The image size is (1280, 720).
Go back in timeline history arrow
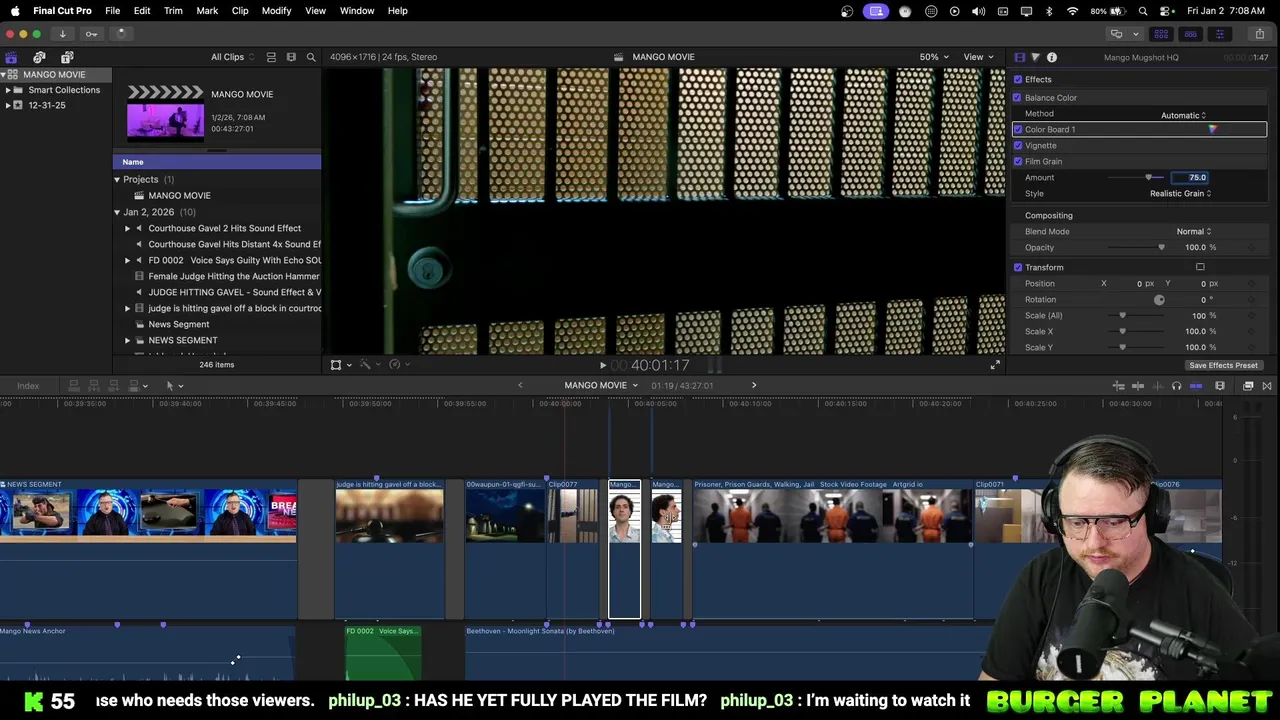(520, 385)
